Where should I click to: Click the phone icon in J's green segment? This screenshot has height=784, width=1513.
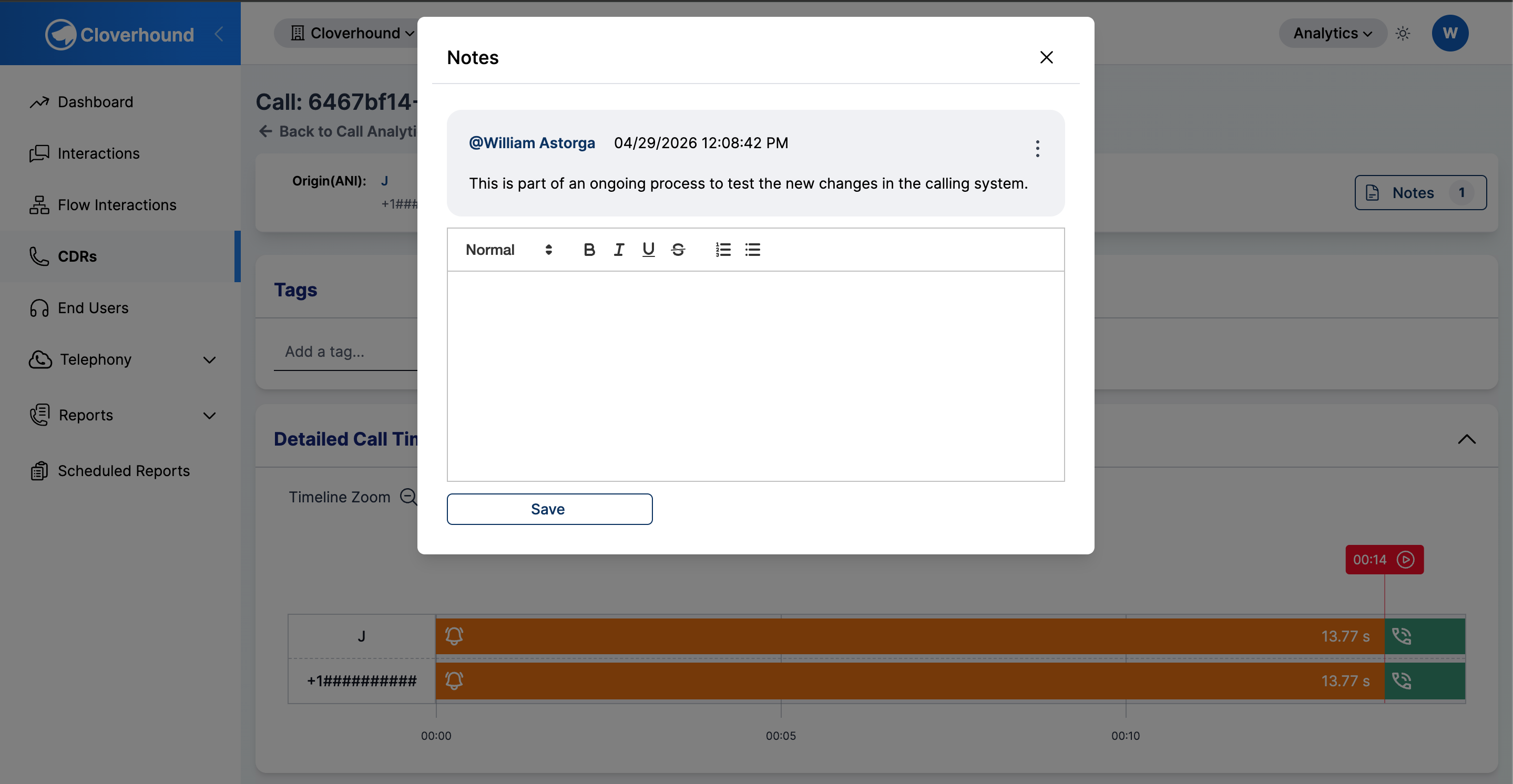pos(1402,636)
